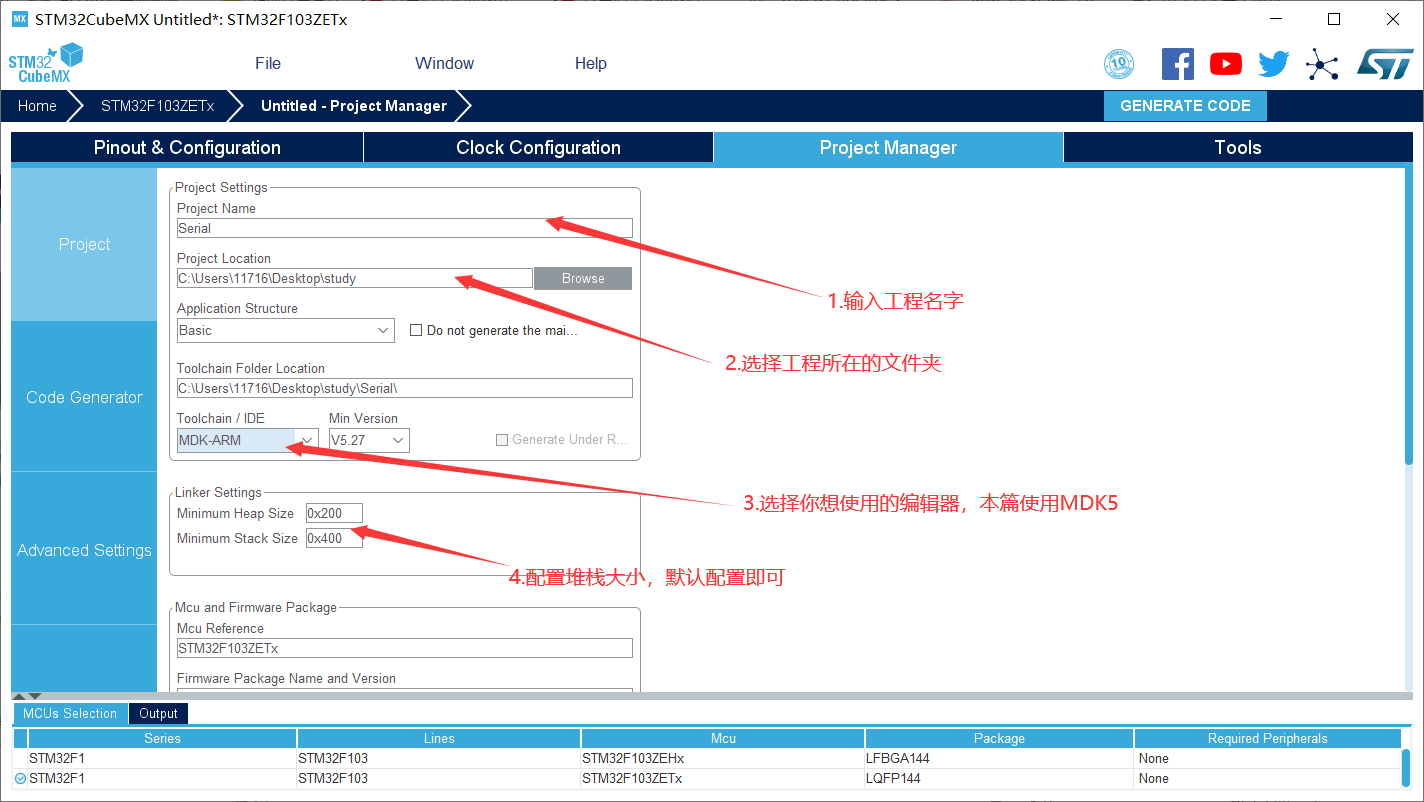
Task: Go to Home breadcrumb
Action: pos(37,106)
